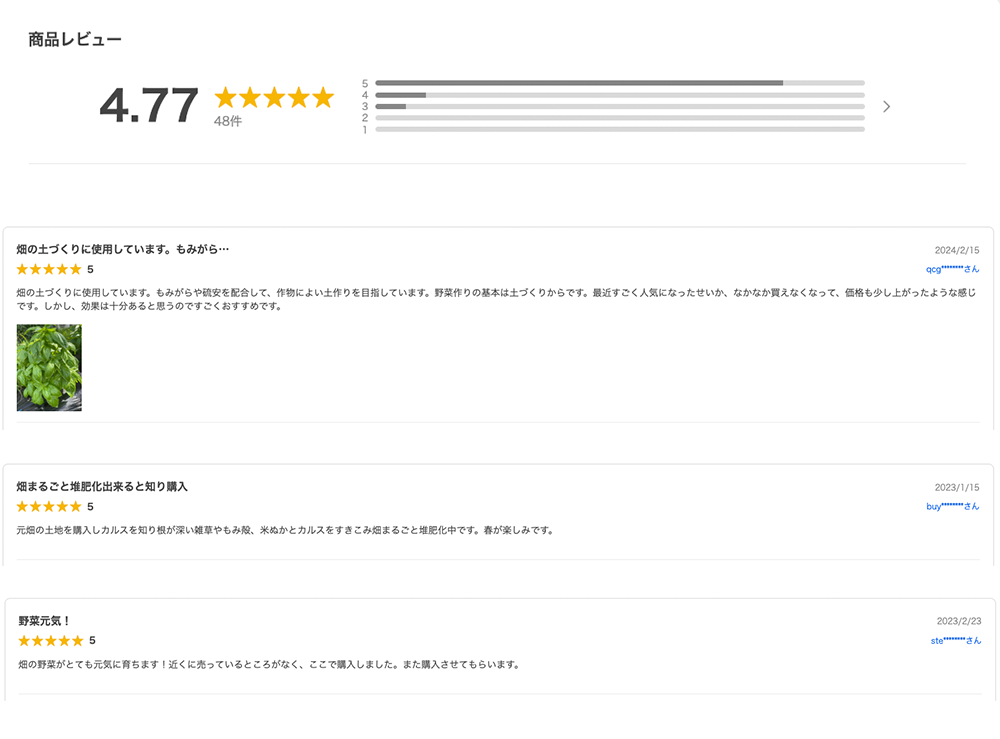Viewport: 1000px width, 739px height.
Task: Open reviewer buy******** さん profile
Action: point(952,506)
